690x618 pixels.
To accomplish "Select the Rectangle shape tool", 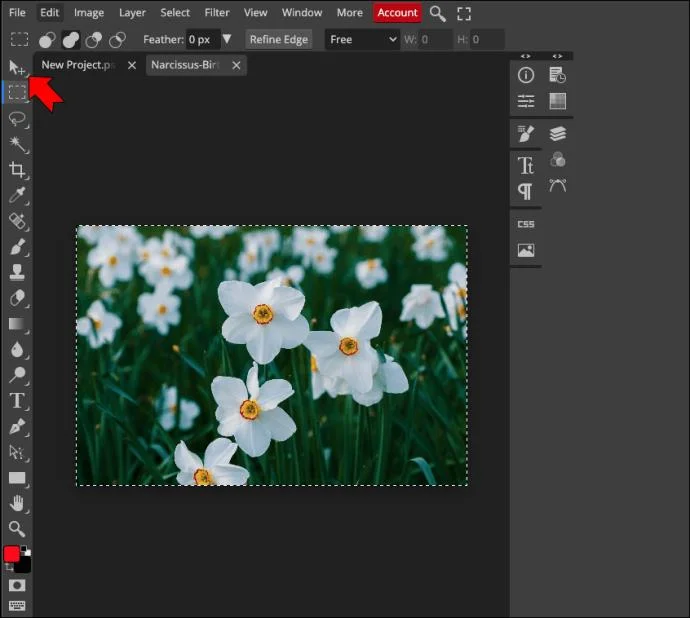I will (17, 478).
